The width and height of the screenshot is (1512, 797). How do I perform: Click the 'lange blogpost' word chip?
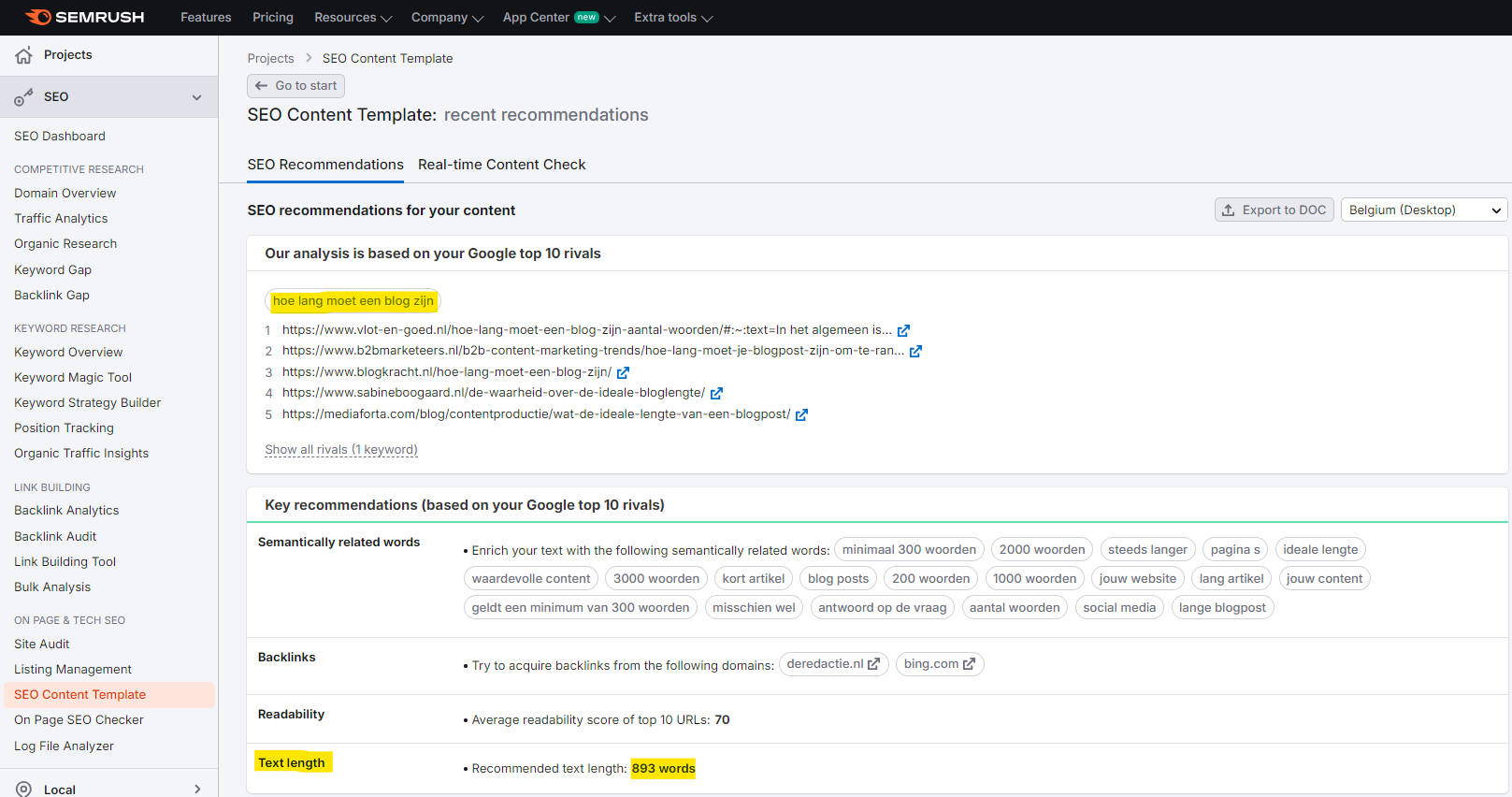point(1222,608)
